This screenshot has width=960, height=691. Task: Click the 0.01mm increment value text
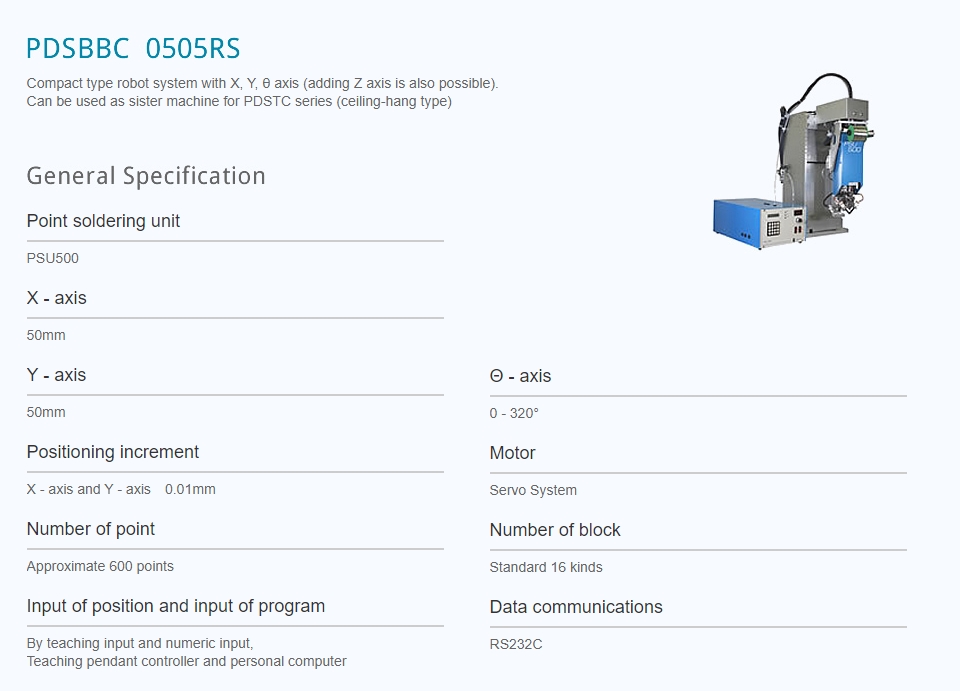(190, 489)
